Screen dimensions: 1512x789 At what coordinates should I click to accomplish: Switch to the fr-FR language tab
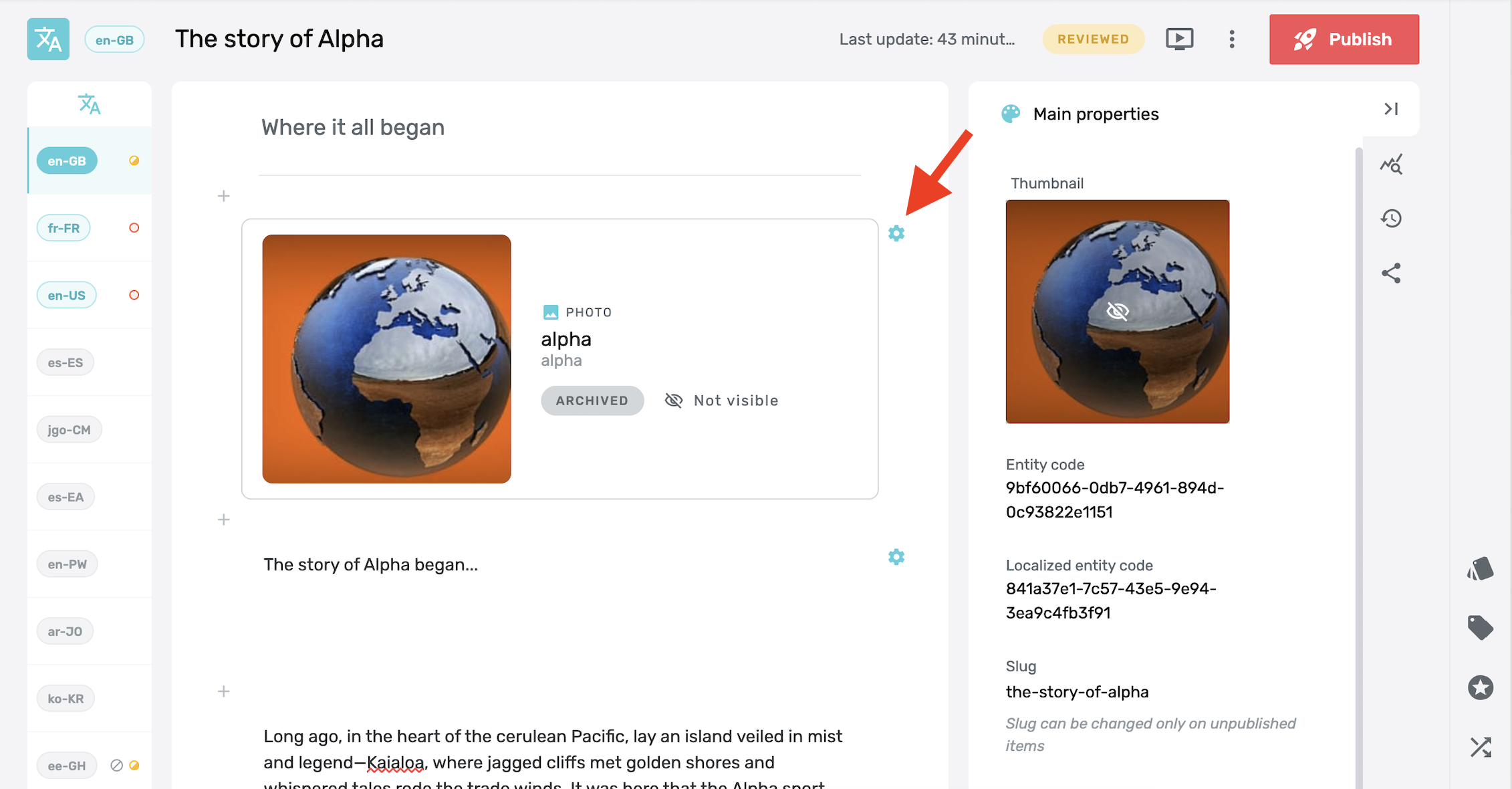[x=64, y=228]
